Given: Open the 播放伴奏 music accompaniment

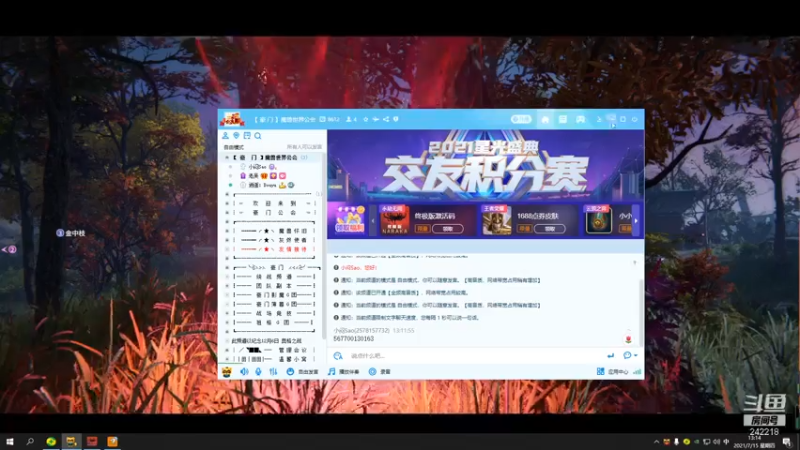Looking at the screenshot, I should point(343,371).
